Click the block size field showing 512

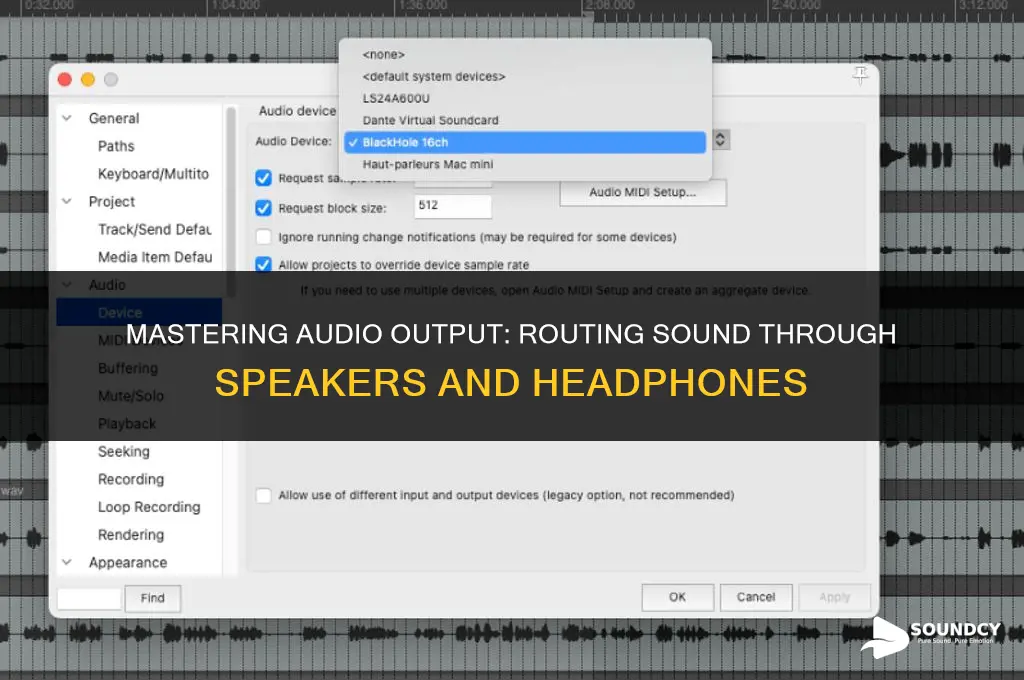pos(453,206)
